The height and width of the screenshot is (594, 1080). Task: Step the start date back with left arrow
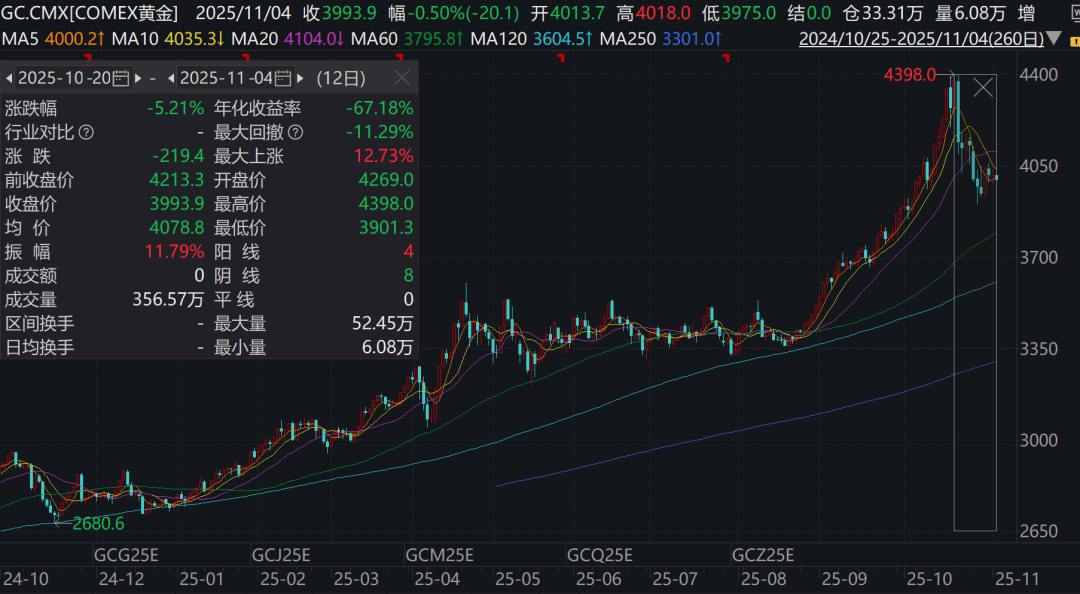(x=9, y=77)
